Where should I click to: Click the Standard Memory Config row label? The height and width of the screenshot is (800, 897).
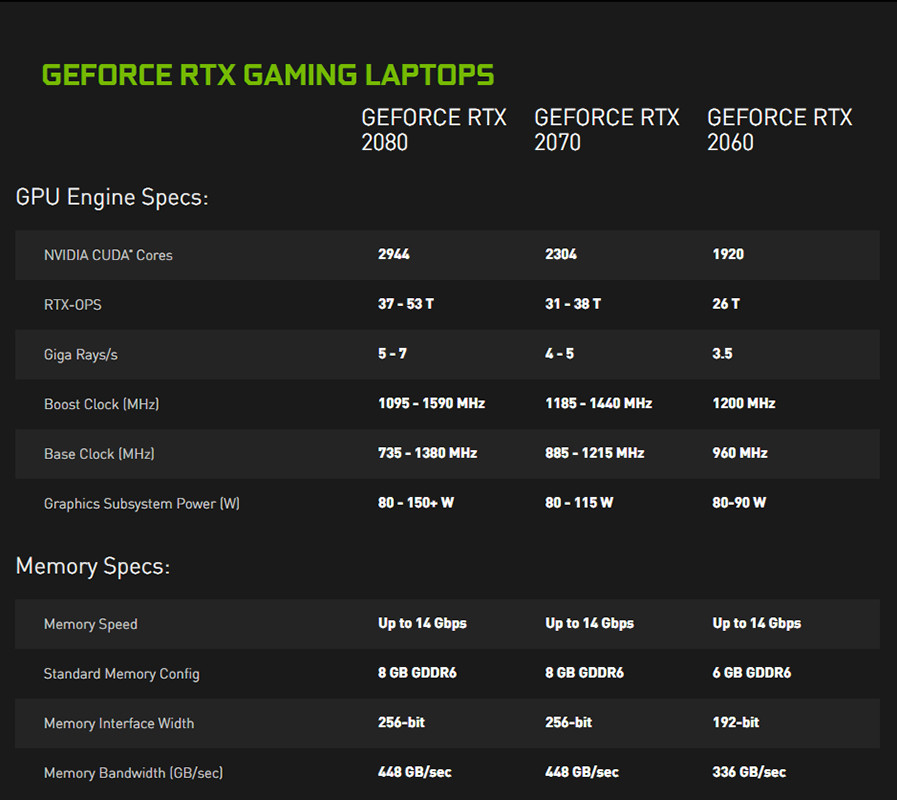point(121,674)
